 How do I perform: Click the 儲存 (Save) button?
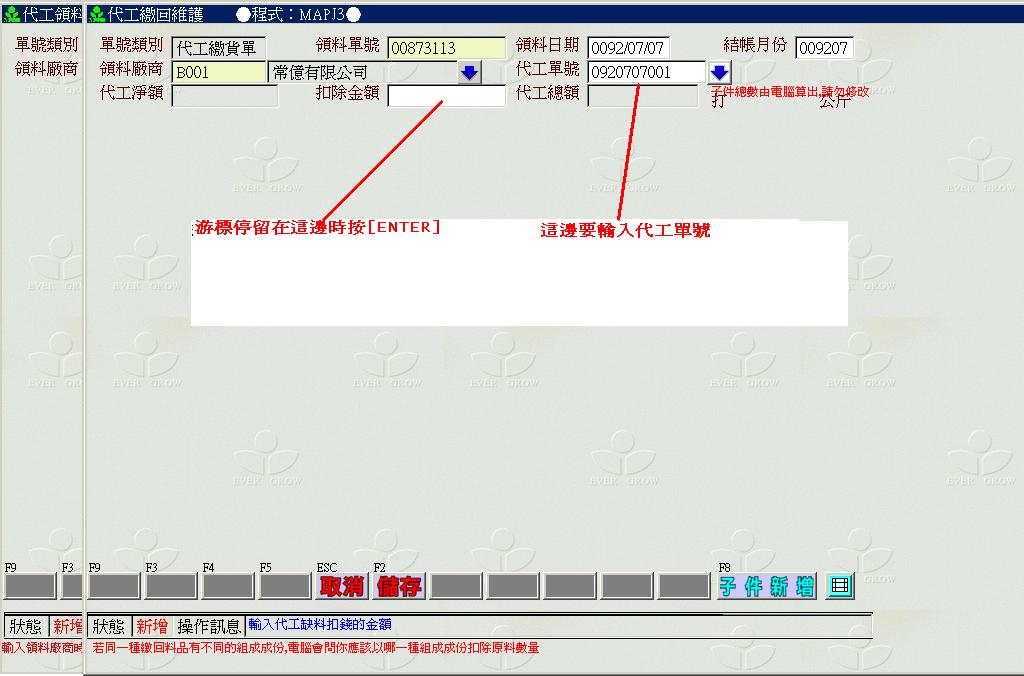(399, 587)
